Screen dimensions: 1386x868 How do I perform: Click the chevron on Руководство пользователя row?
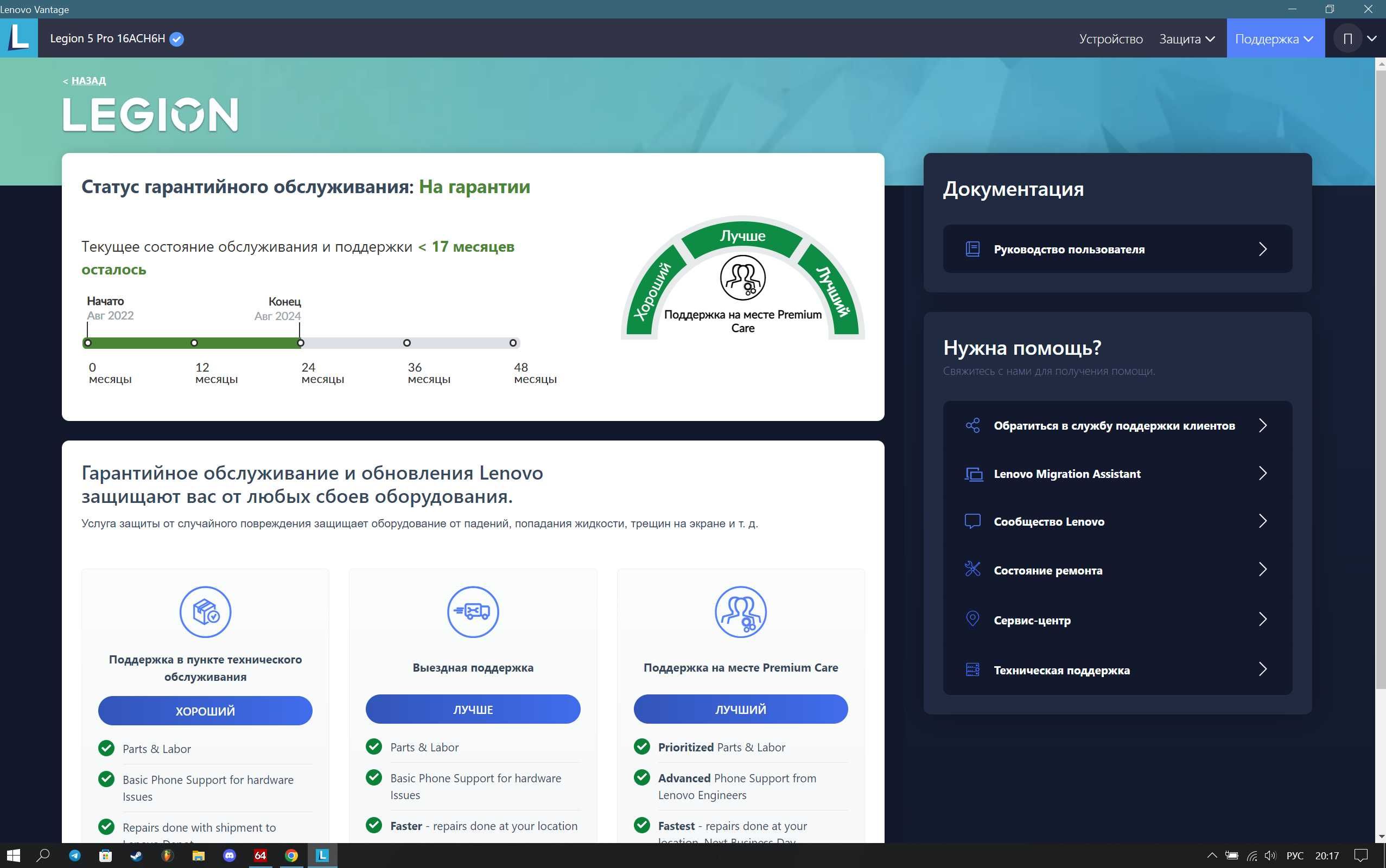coord(1263,249)
